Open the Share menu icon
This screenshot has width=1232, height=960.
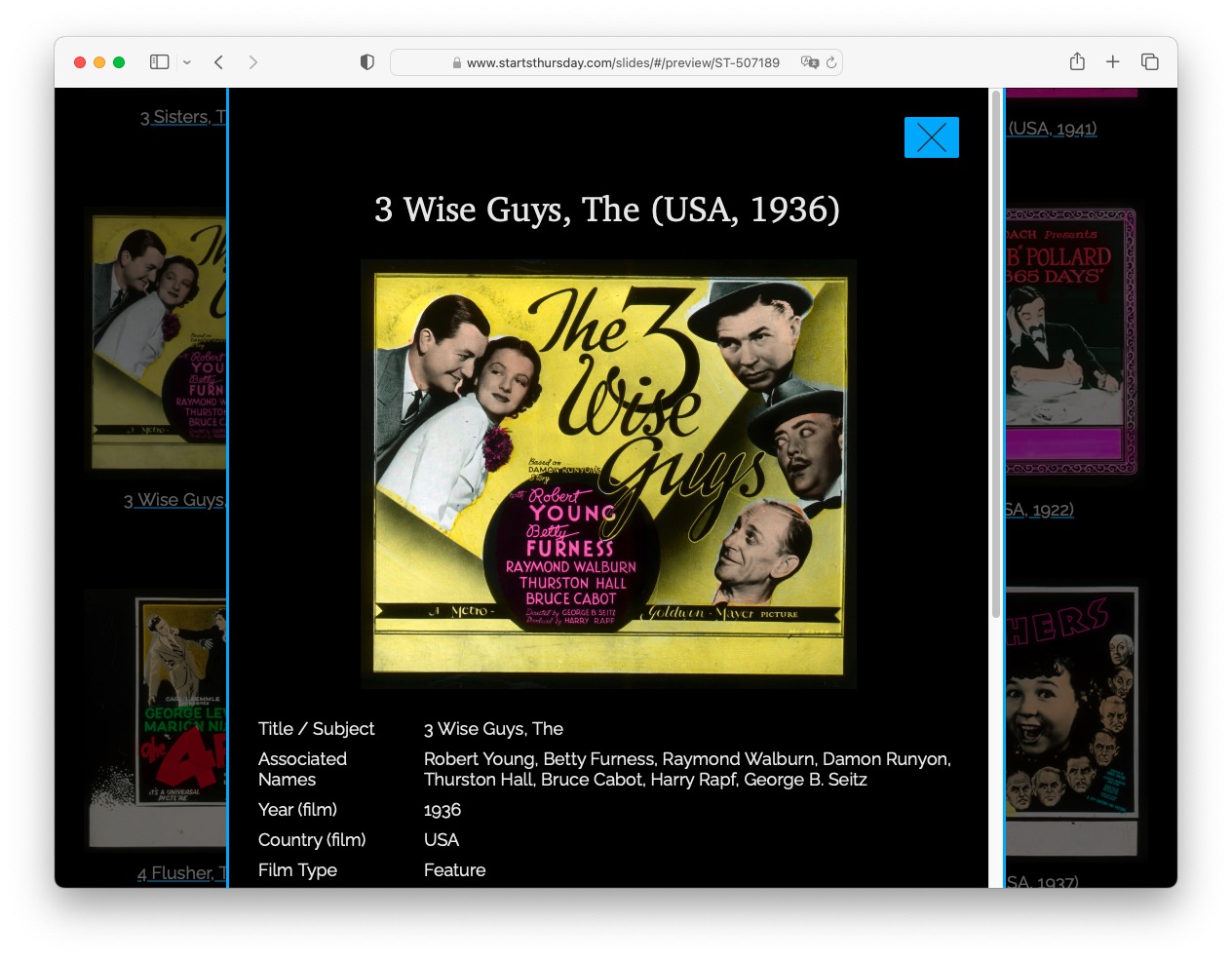click(1077, 61)
